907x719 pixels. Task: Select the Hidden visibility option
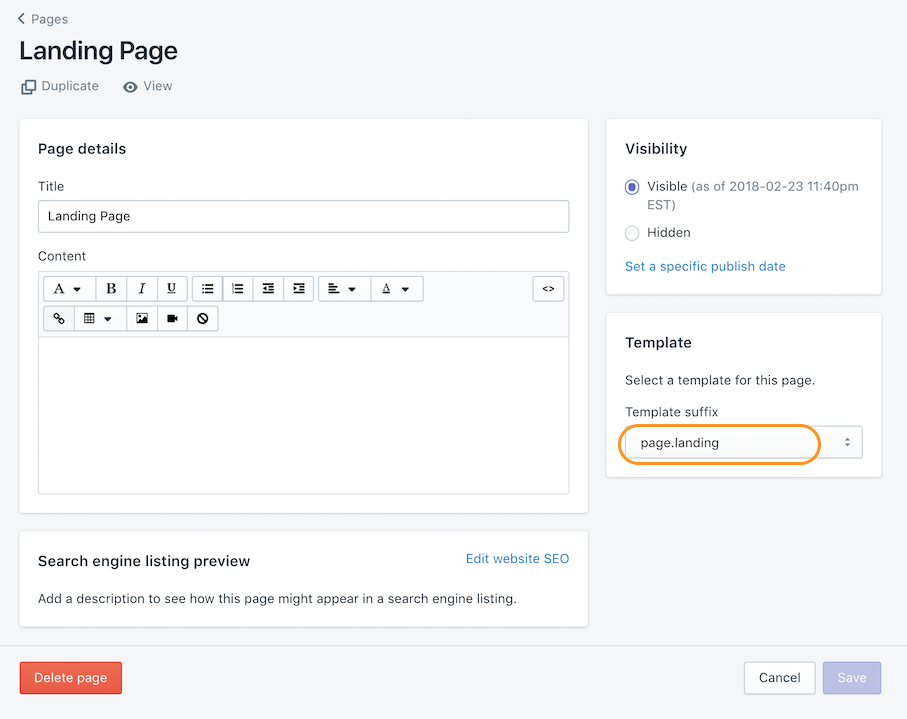(632, 233)
